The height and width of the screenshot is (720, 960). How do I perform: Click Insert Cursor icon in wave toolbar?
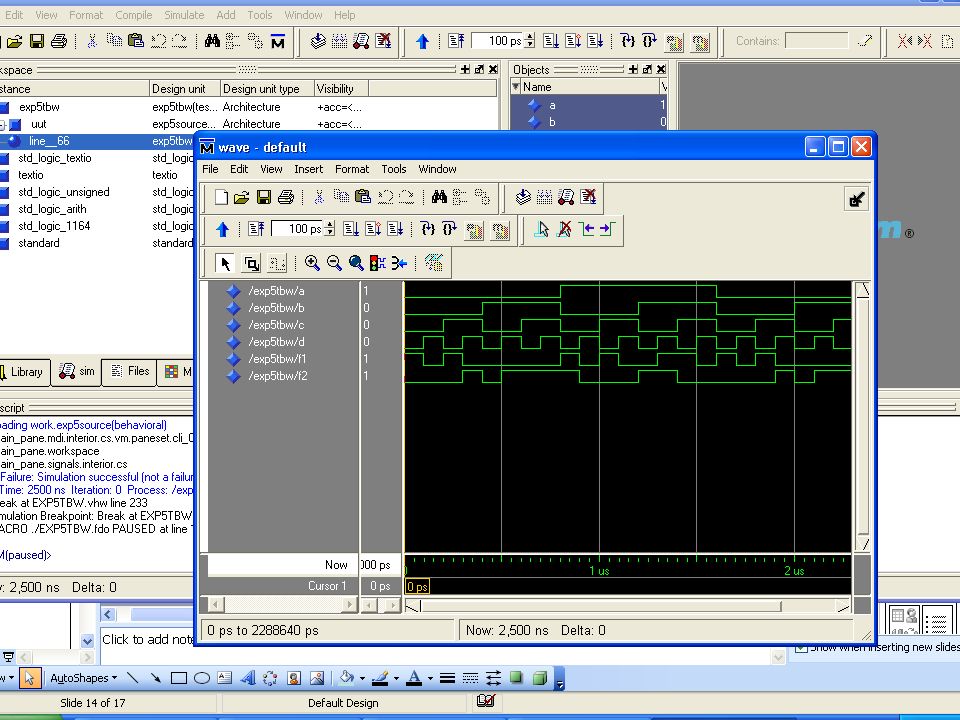point(541,230)
